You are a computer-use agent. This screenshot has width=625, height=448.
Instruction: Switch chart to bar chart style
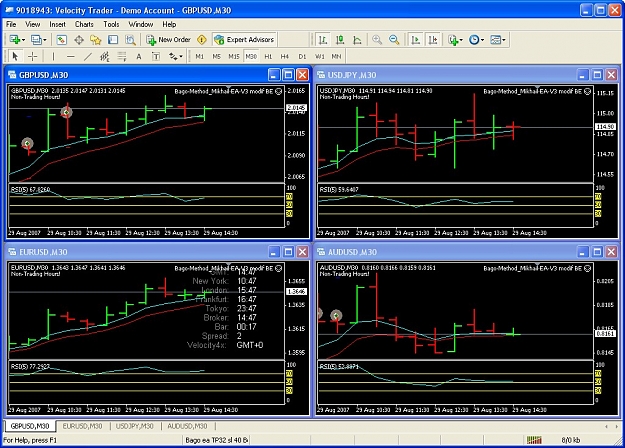[x=323, y=40]
